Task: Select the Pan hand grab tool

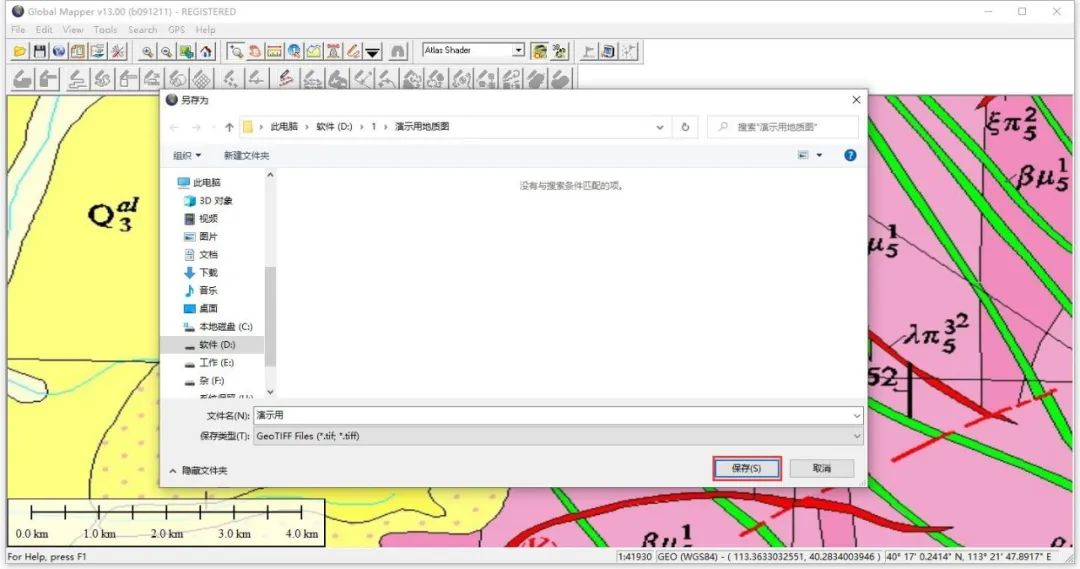Action: (x=255, y=51)
